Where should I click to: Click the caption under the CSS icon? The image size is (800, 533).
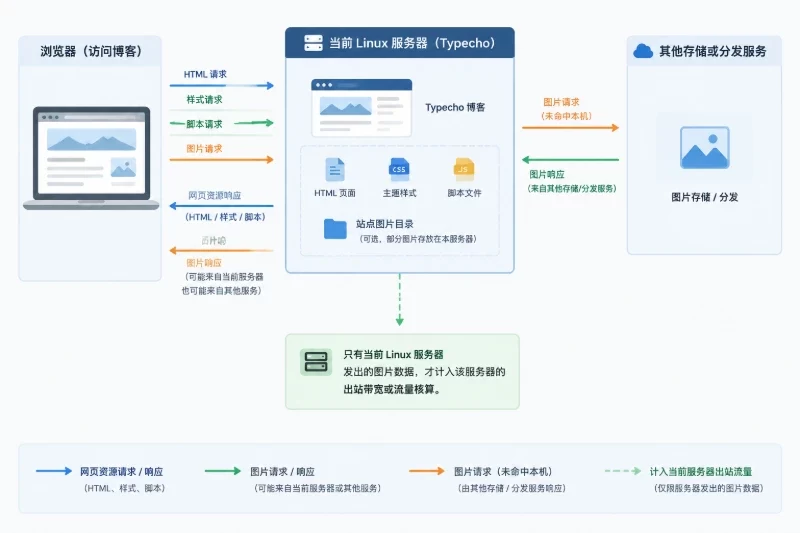399,193
